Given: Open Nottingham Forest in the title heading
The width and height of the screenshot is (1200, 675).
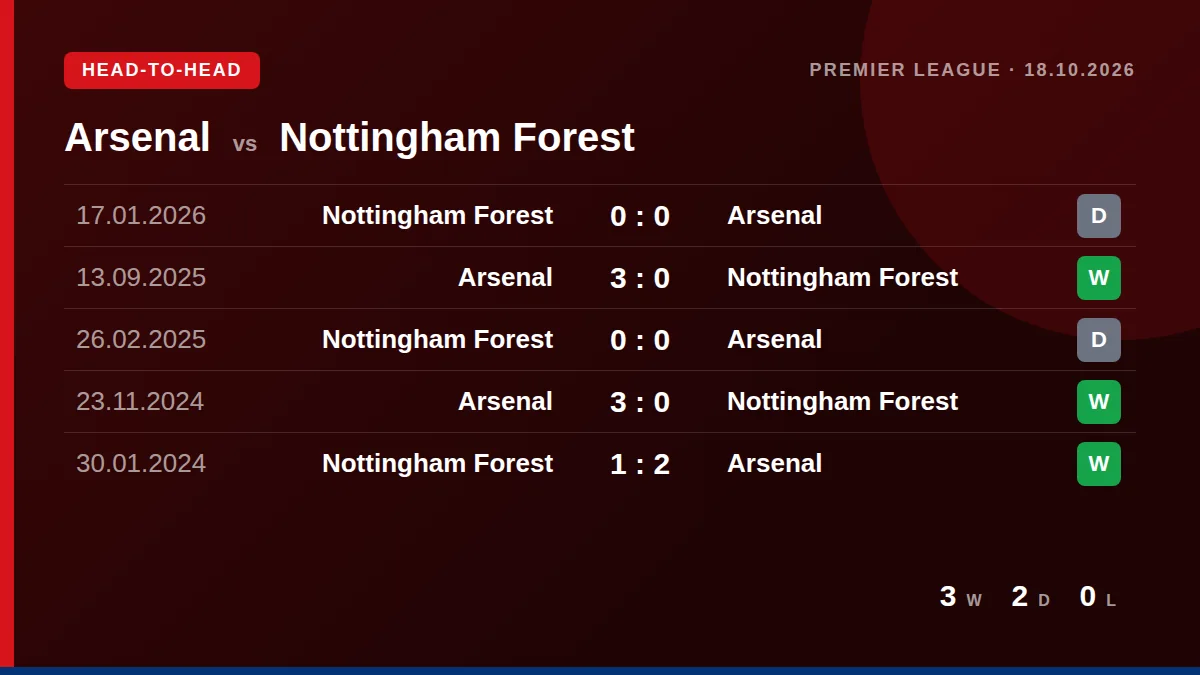Looking at the screenshot, I should click(x=457, y=137).
